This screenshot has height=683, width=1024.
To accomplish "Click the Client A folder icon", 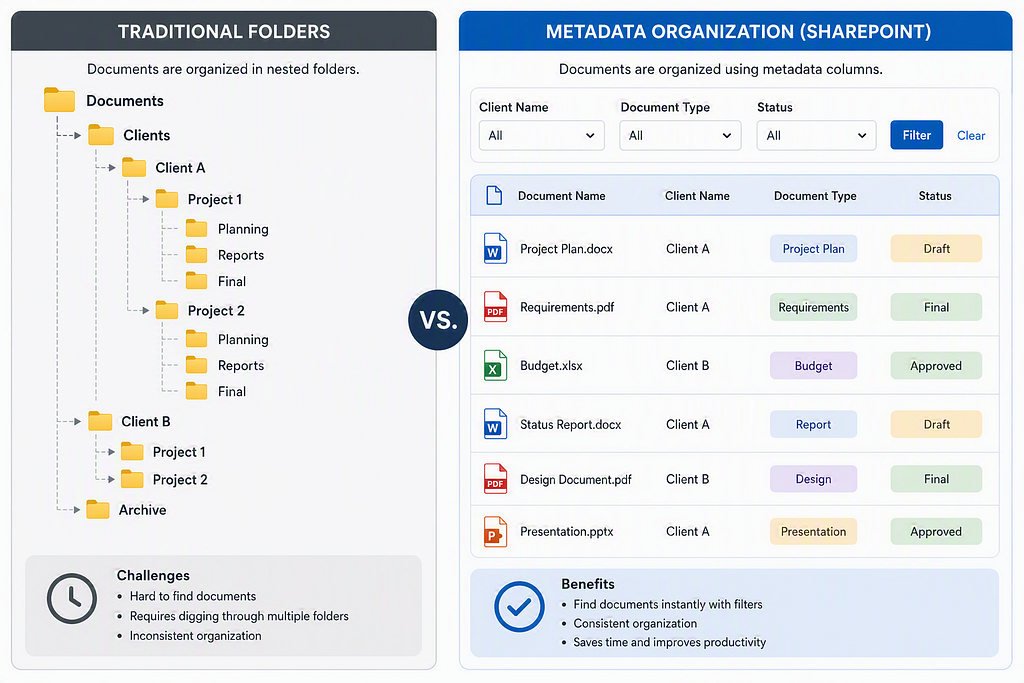I will click(134, 167).
